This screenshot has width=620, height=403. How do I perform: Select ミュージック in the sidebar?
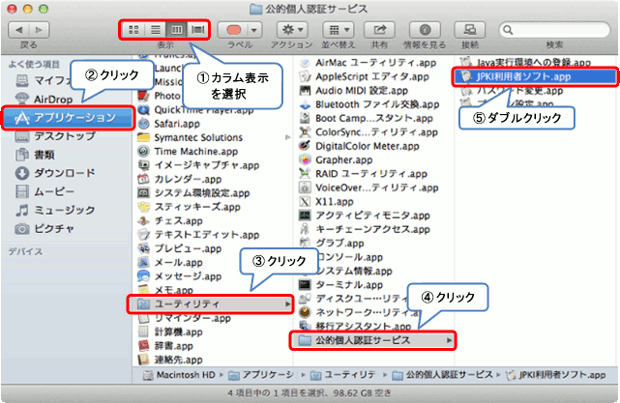[x=55, y=210]
